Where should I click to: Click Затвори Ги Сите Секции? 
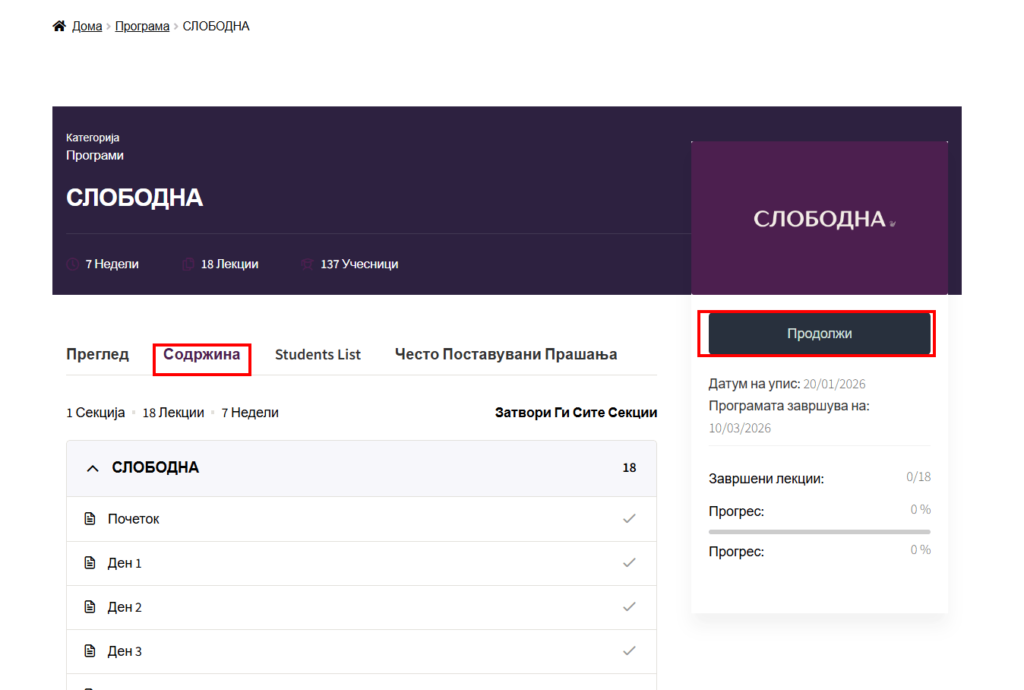[576, 412]
